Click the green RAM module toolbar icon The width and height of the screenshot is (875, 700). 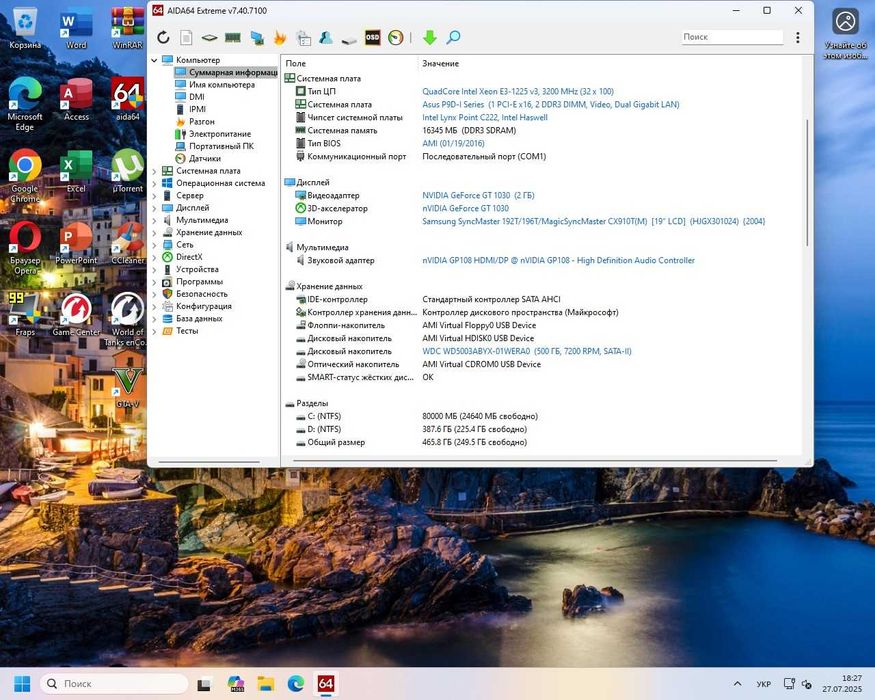pyautogui.click(x=233, y=38)
